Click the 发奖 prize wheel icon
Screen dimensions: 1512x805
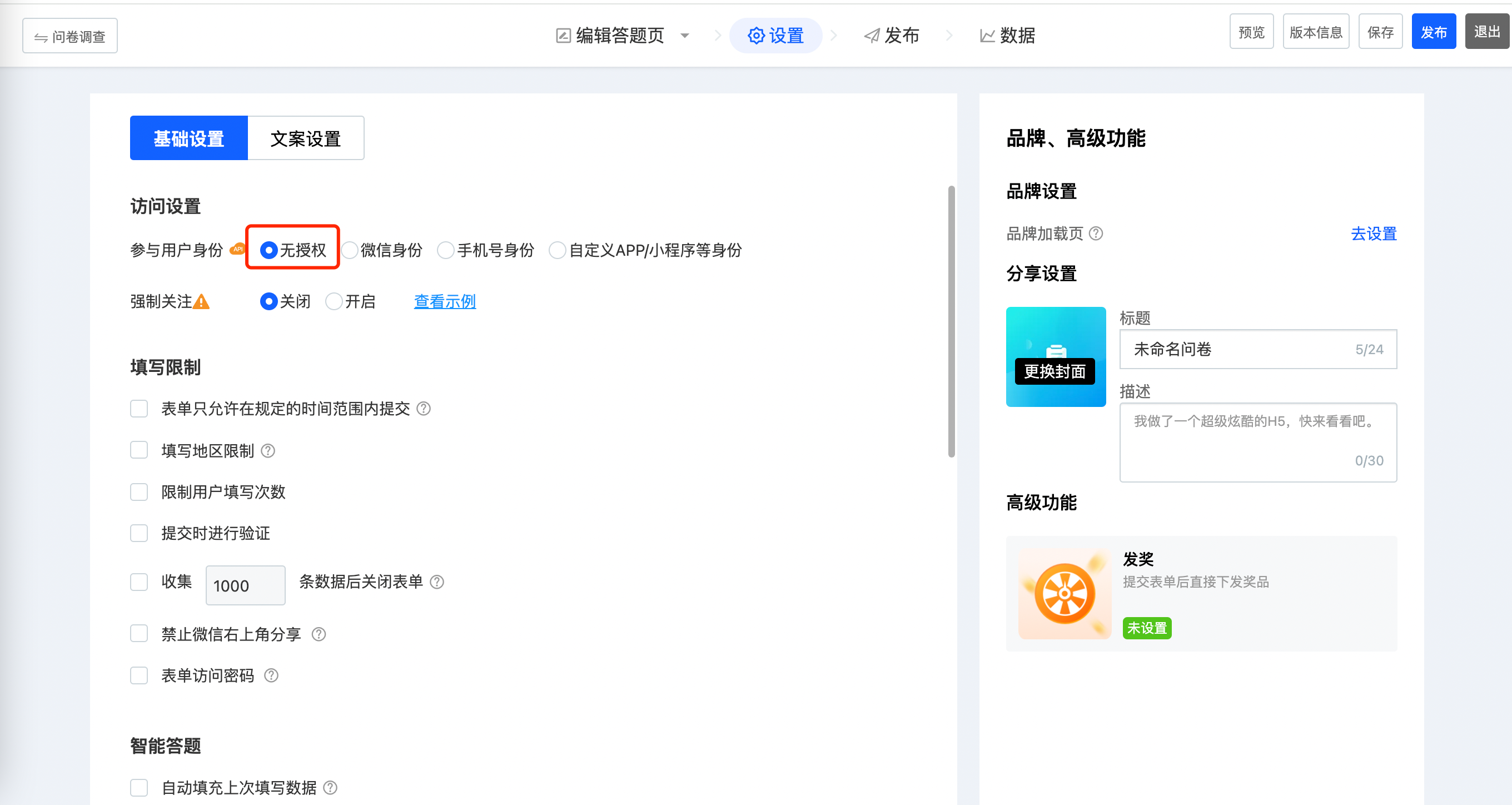1064,594
